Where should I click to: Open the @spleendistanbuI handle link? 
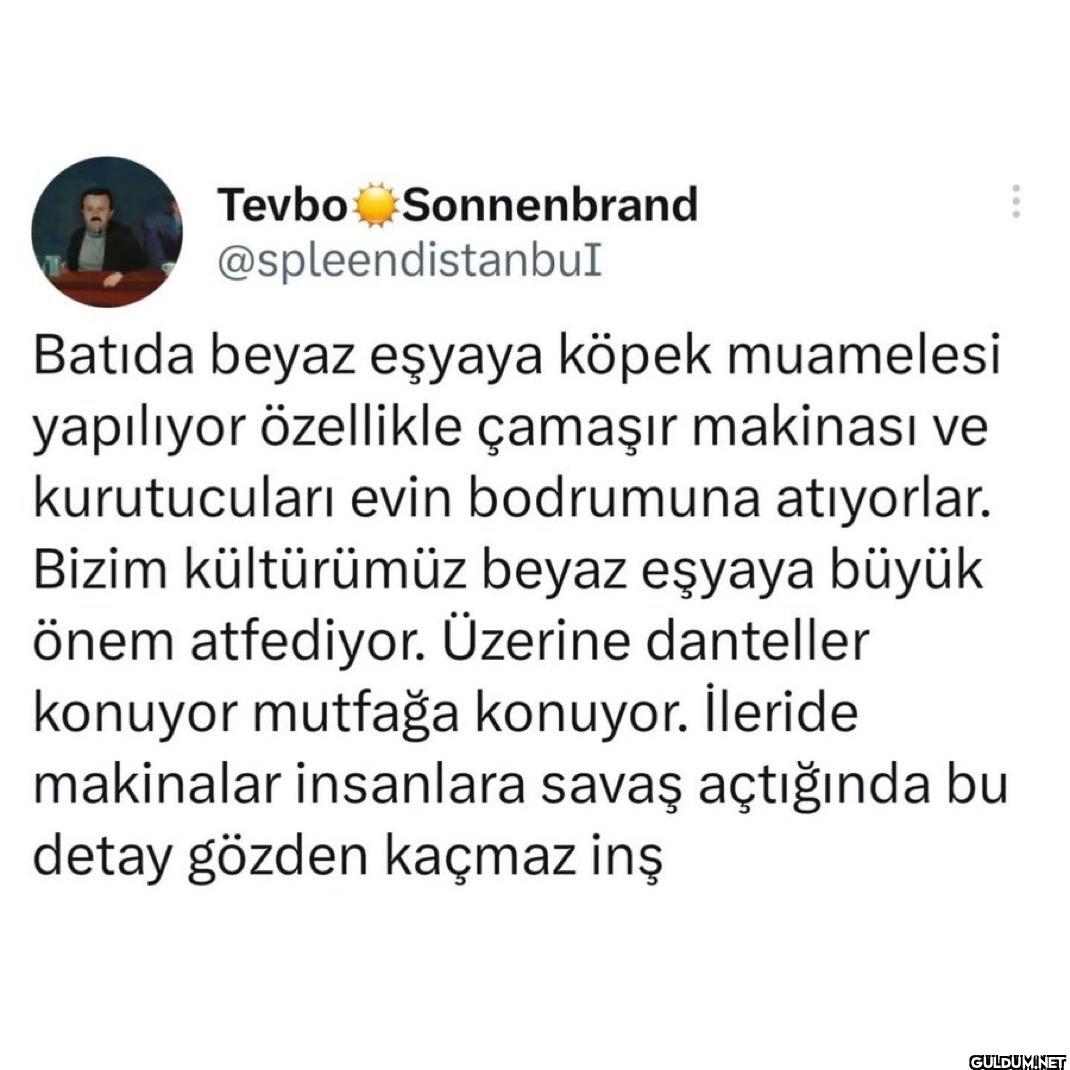pyautogui.click(x=409, y=262)
